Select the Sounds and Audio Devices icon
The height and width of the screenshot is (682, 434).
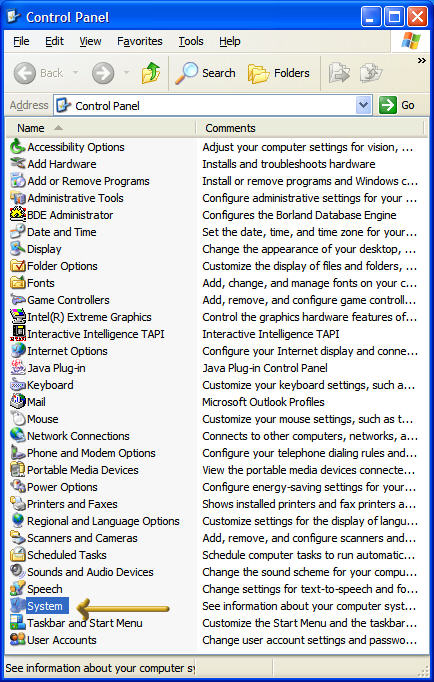[18, 571]
